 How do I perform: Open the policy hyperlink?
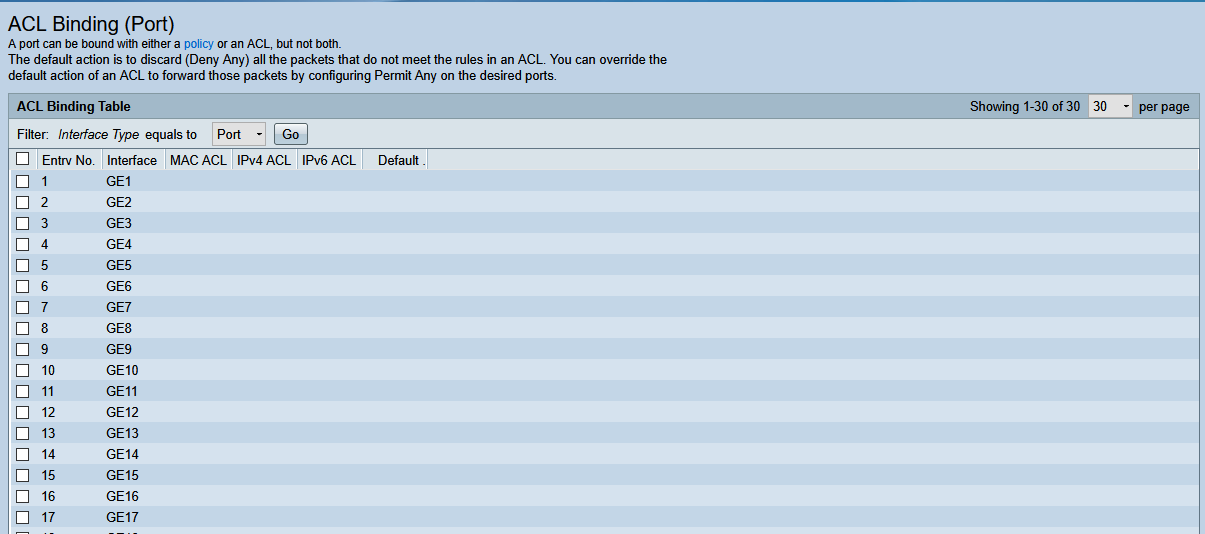(199, 44)
